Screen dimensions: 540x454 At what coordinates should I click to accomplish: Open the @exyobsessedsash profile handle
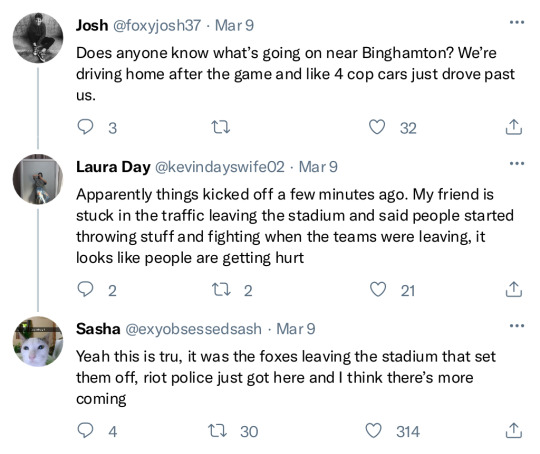[193, 329]
